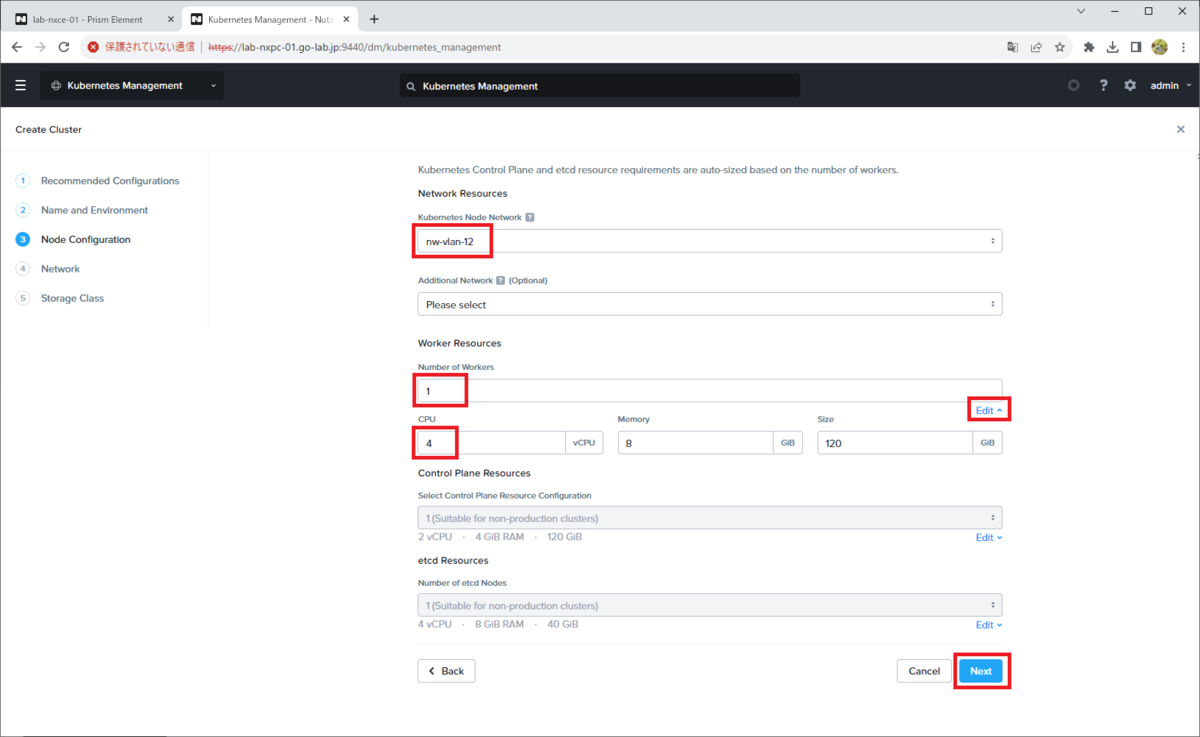Expand Control Plane Resources Edit
This screenshot has height=737, width=1200.
tap(989, 538)
